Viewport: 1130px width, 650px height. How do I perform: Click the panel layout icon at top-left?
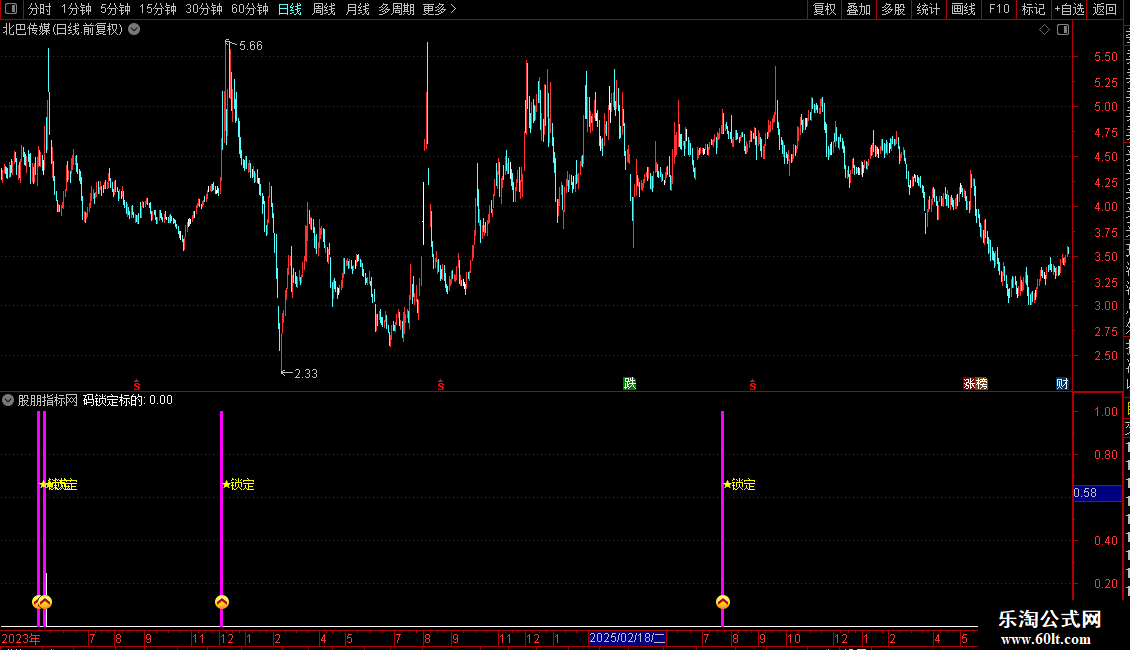[11, 9]
